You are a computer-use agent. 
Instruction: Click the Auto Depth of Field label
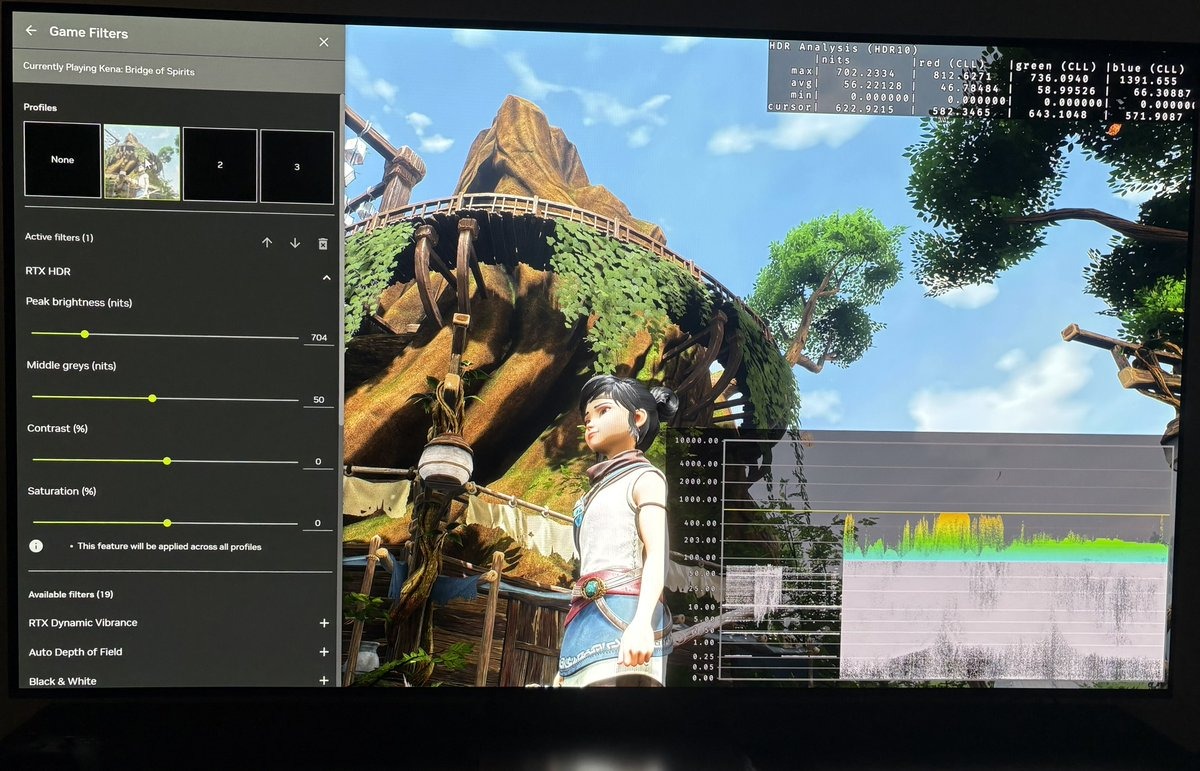(76, 652)
